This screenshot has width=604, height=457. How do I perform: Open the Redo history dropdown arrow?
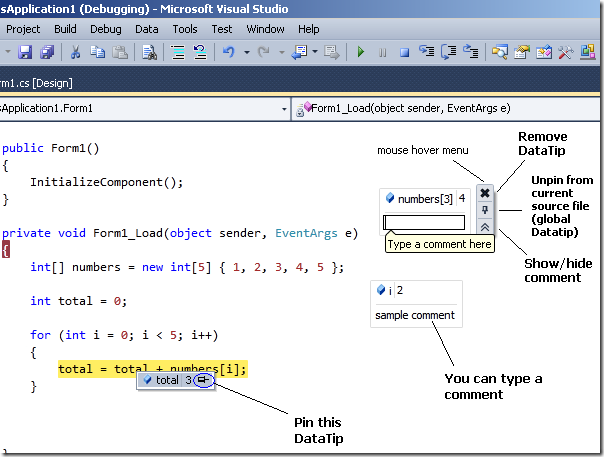[282, 52]
